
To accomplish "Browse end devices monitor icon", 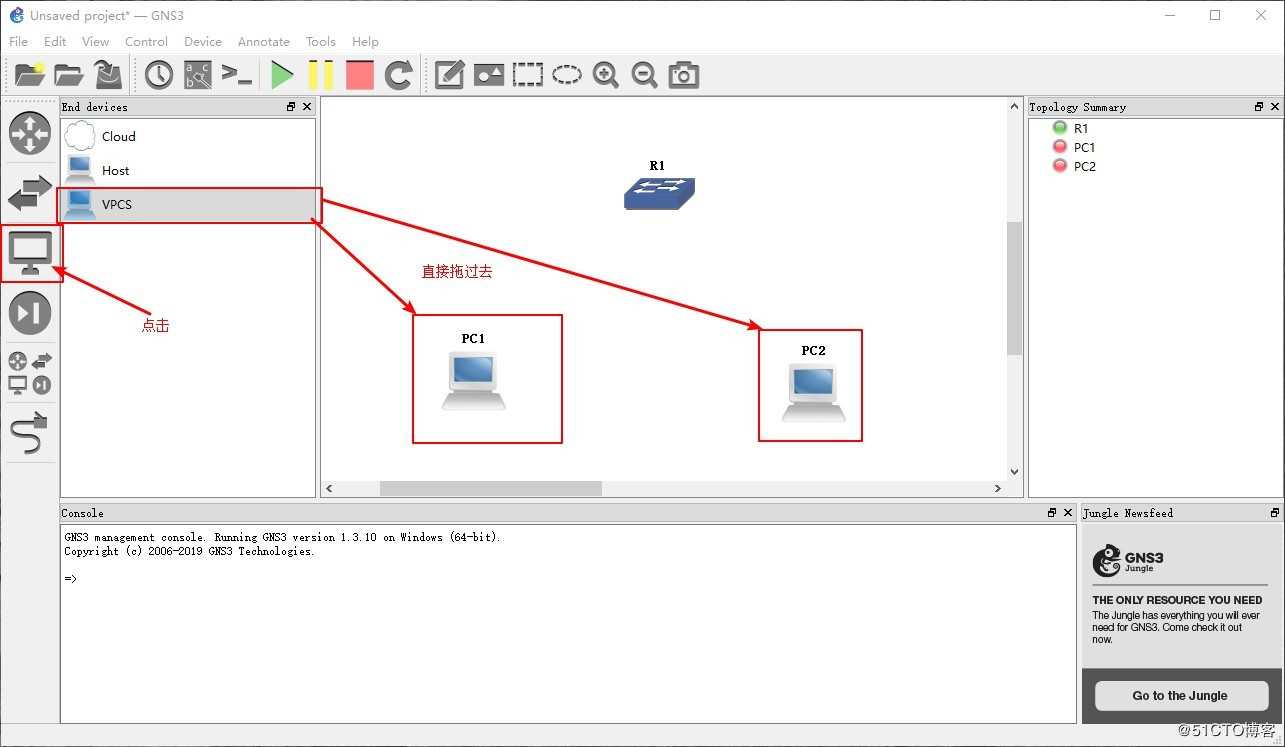I will click(x=30, y=253).
